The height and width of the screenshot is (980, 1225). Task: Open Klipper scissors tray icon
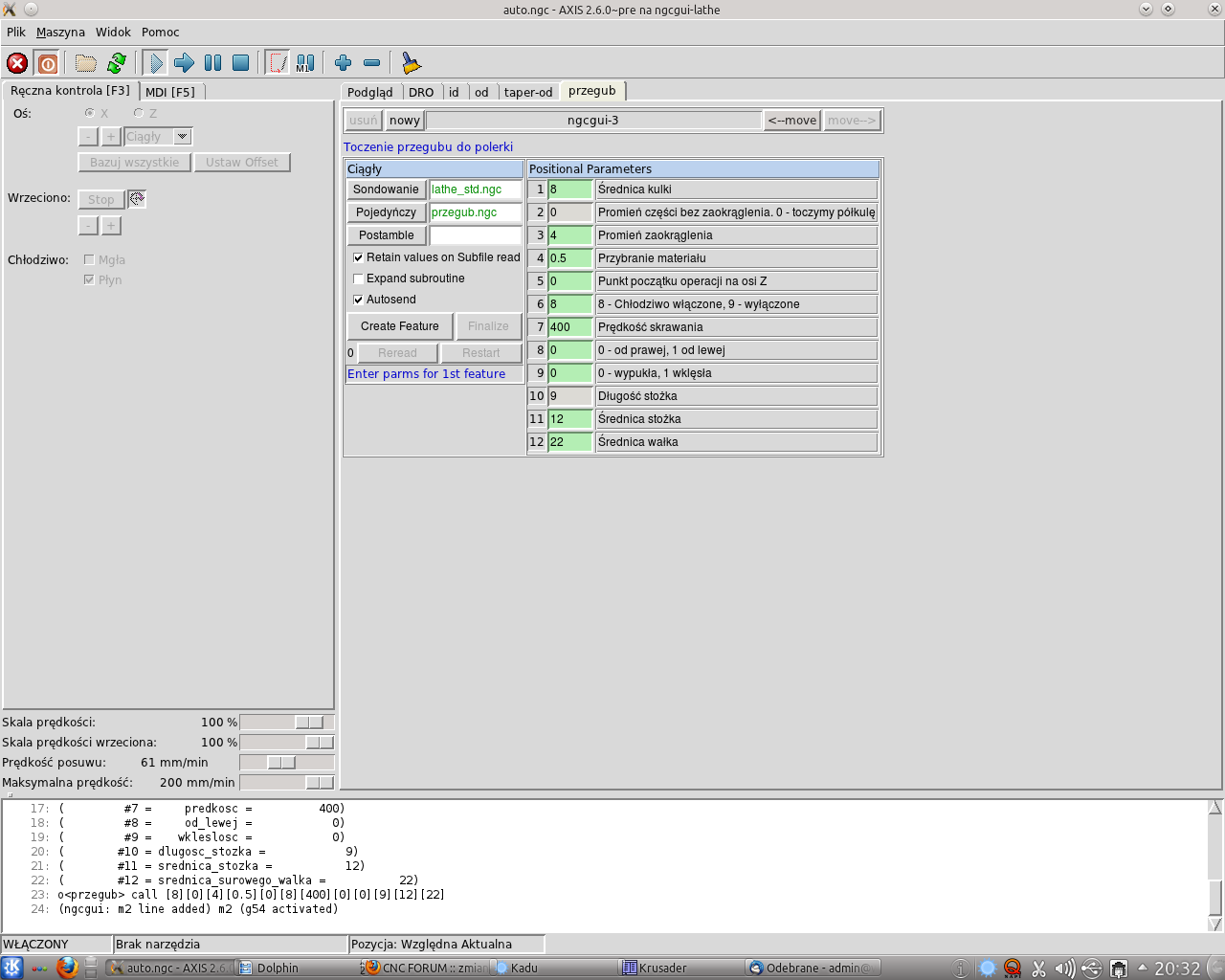1038,969
